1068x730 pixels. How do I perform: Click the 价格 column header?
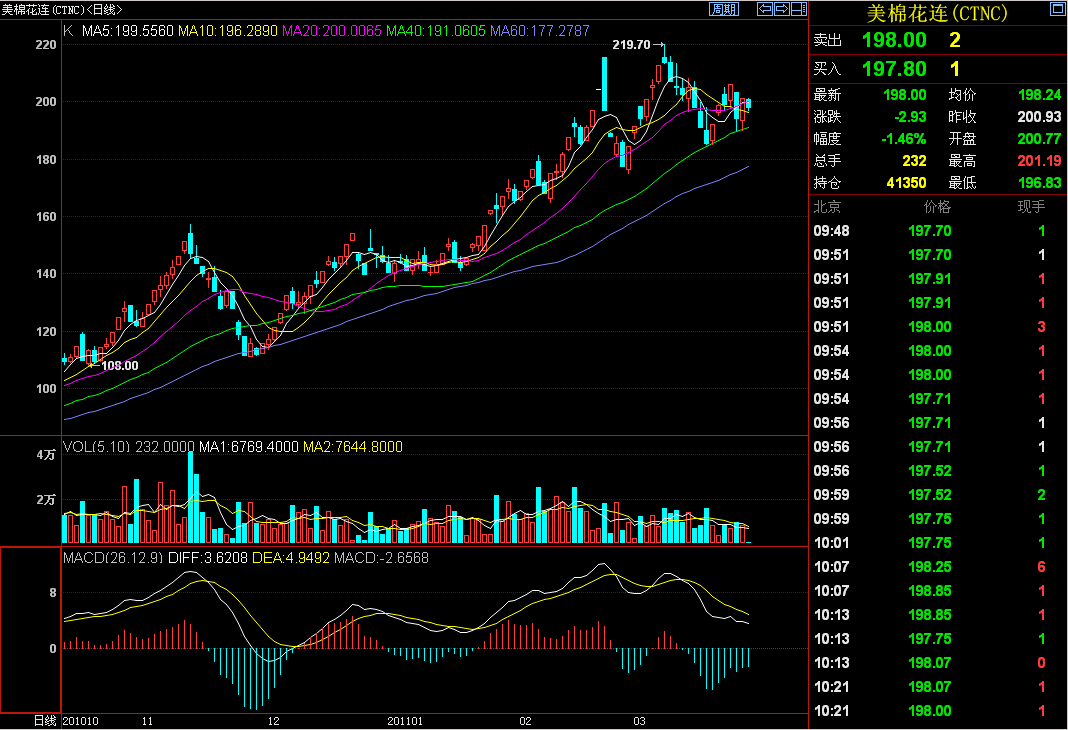pyautogui.click(x=937, y=207)
